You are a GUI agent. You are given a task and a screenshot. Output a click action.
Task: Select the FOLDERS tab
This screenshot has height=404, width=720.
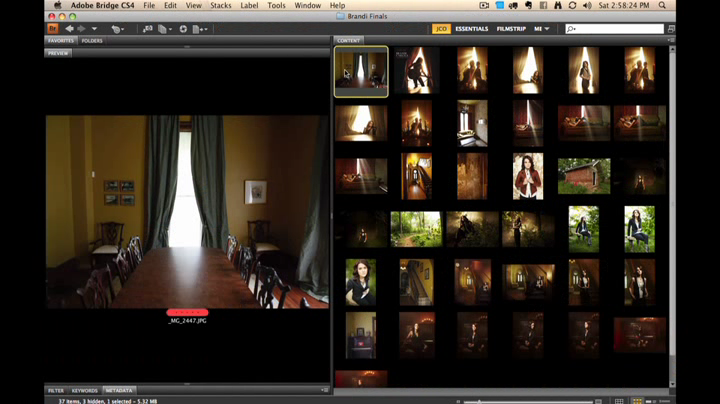pos(92,40)
